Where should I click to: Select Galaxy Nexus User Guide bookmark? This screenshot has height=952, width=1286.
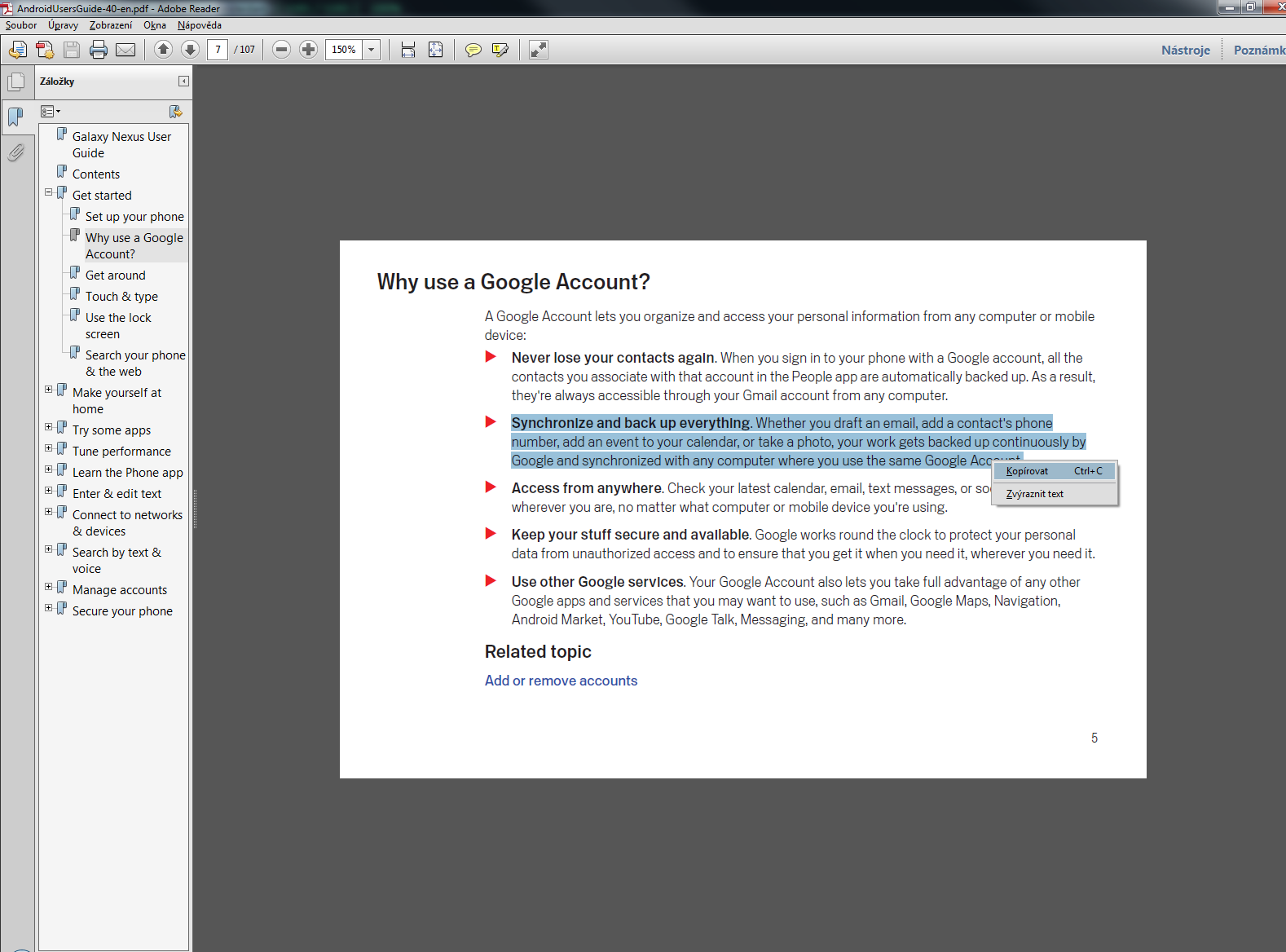121,145
